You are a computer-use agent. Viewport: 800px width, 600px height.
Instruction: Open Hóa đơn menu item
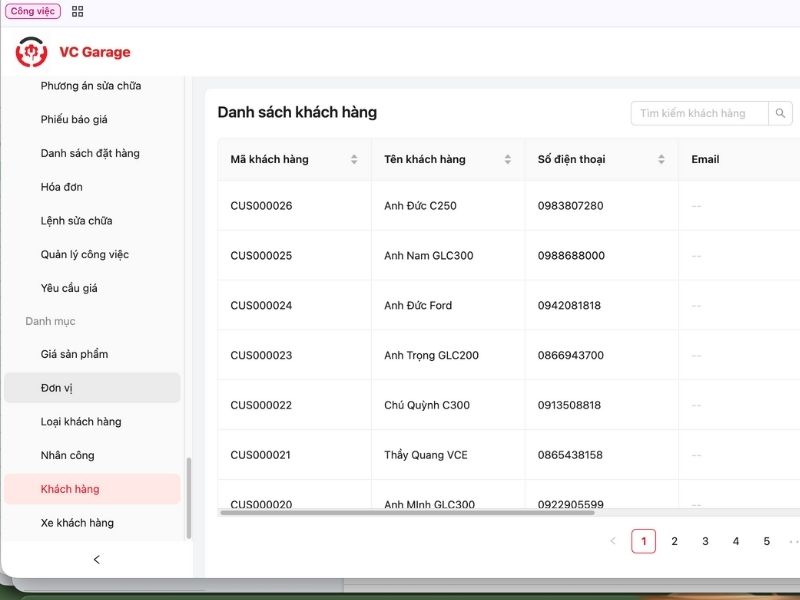62,187
